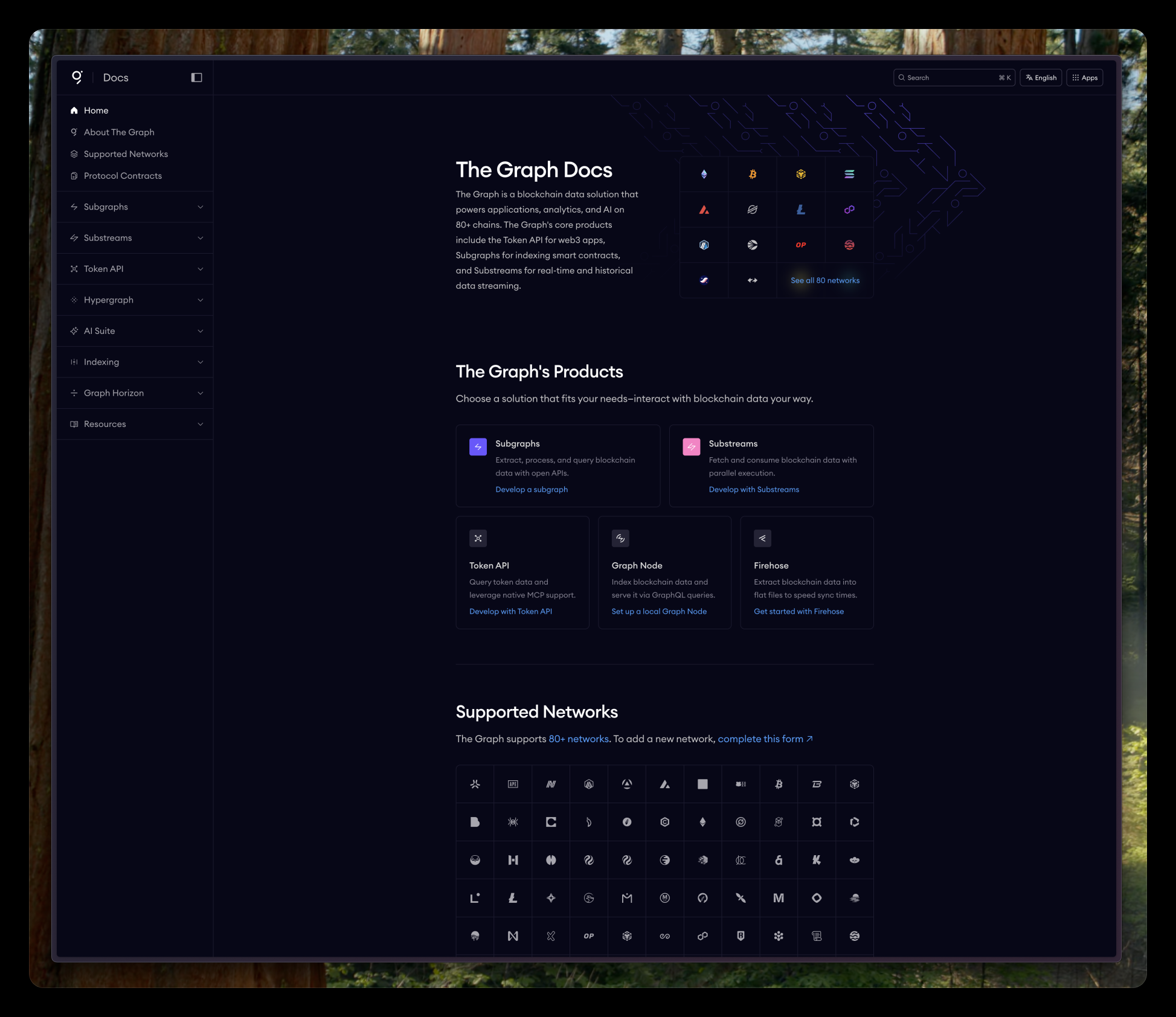
Task: Click the Firehose card icon
Action: pos(762,538)
